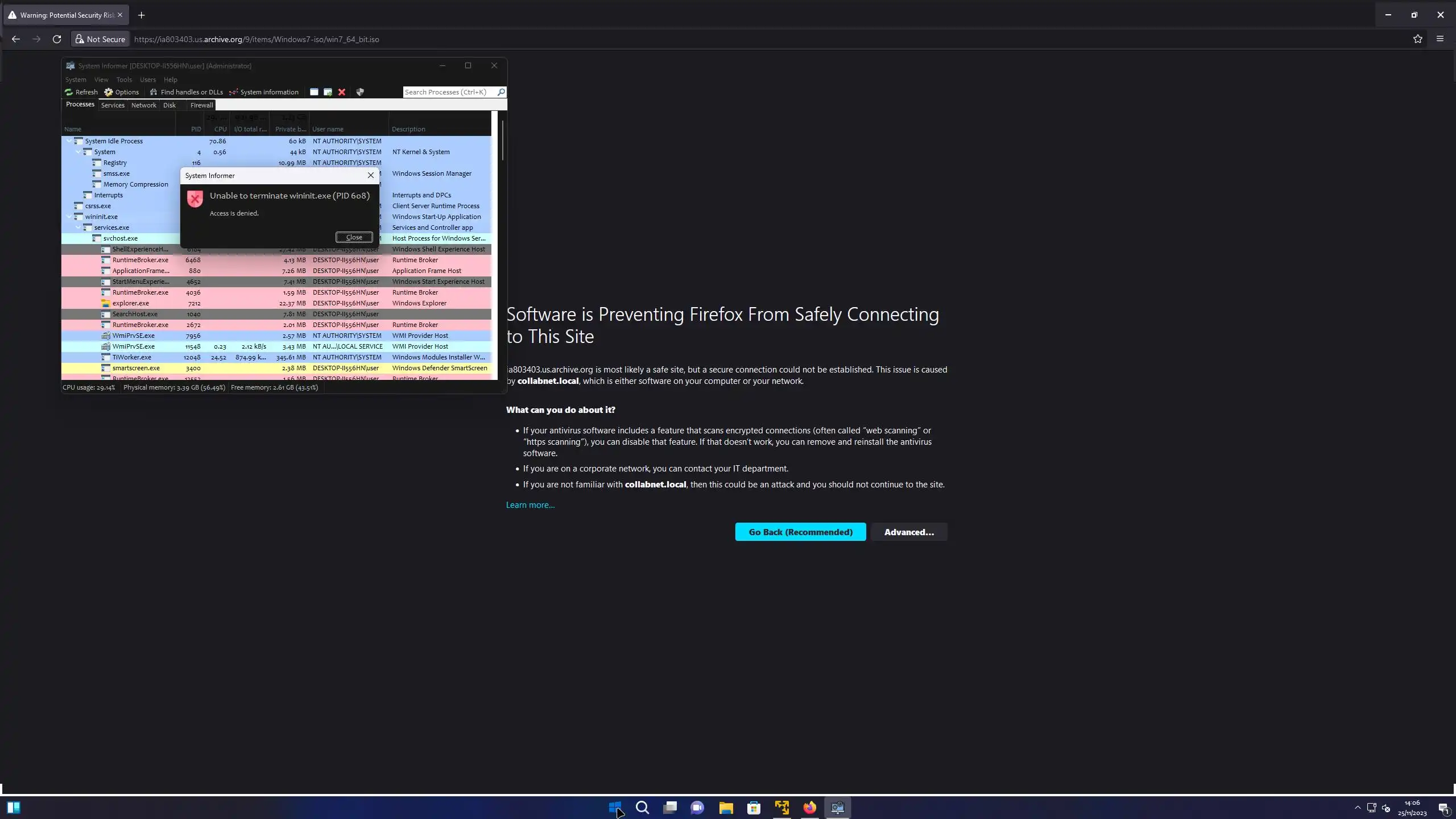Bookmark page with star icon
Screen dimensions: 1456x819
(x=1417, y=39)
